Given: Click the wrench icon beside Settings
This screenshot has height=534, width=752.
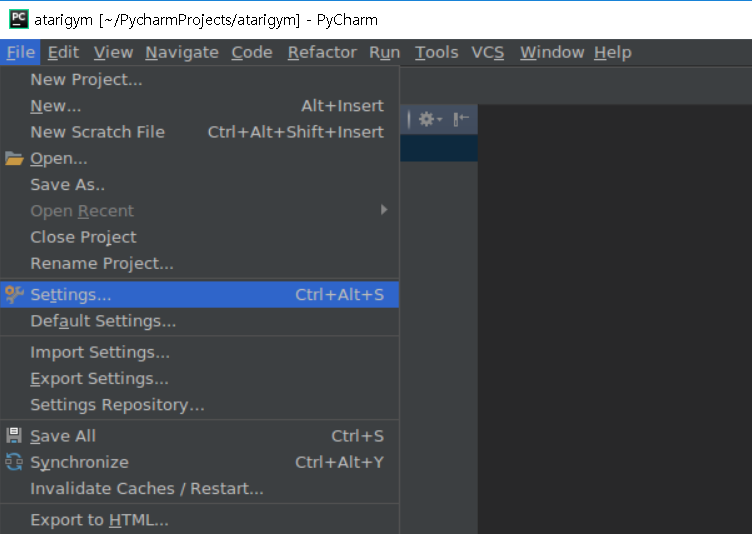Looking at the screenshot, I should 14,295.
